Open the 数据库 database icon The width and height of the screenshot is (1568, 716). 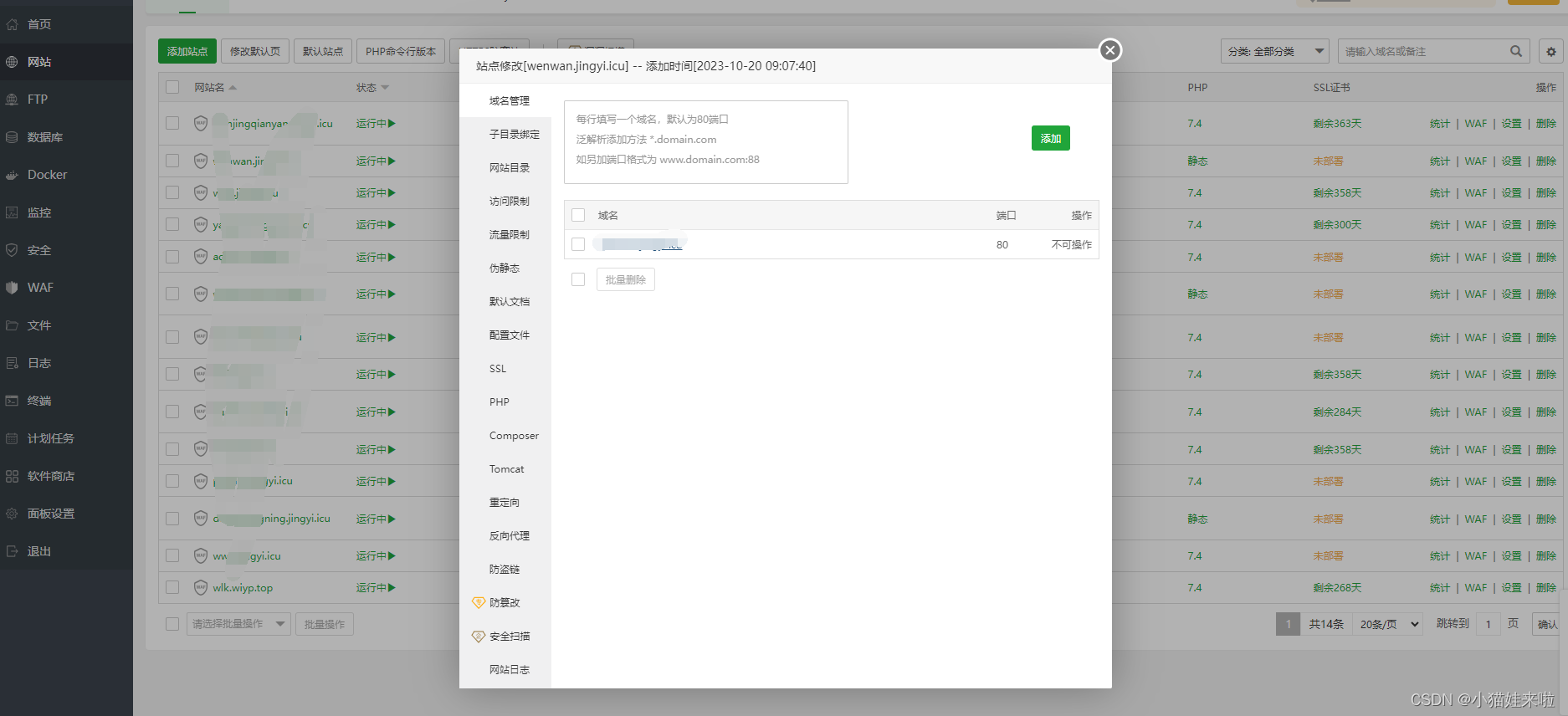13,137
